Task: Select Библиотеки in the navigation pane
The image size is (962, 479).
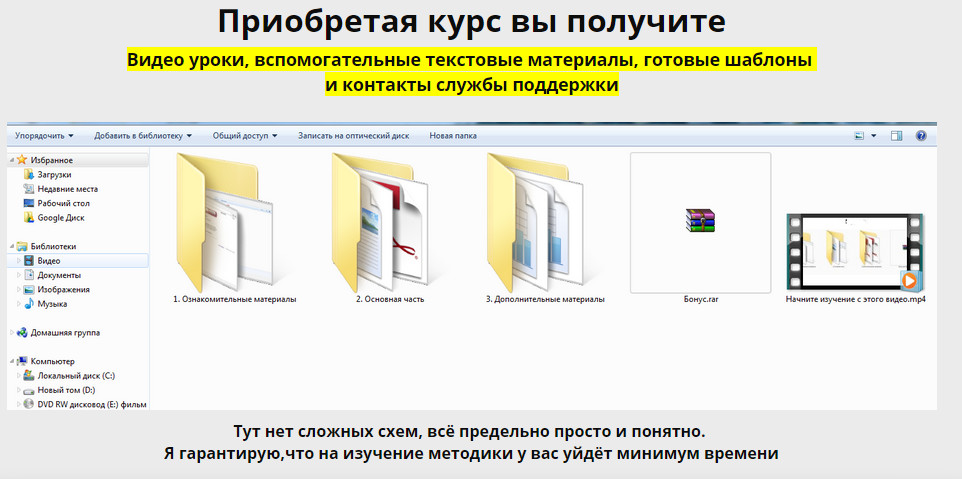Action: point(53,246)
